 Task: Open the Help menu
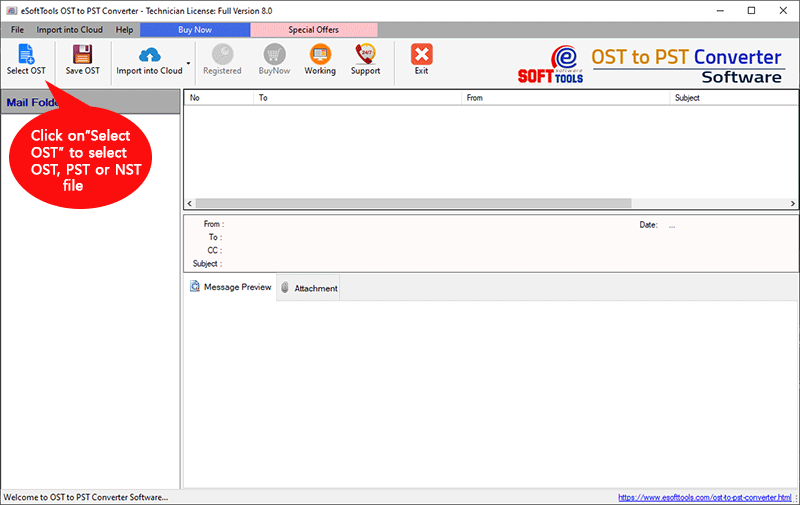pyautogui.click(x=124, y=30)
